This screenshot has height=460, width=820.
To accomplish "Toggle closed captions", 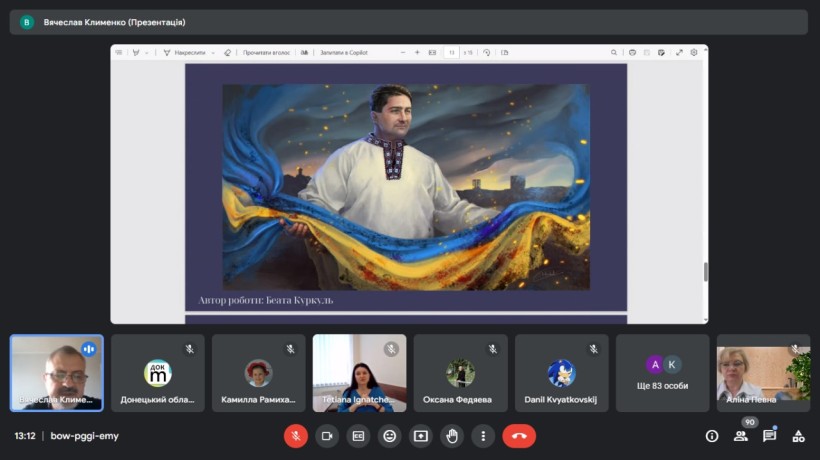I will click(x=358, y=436).
